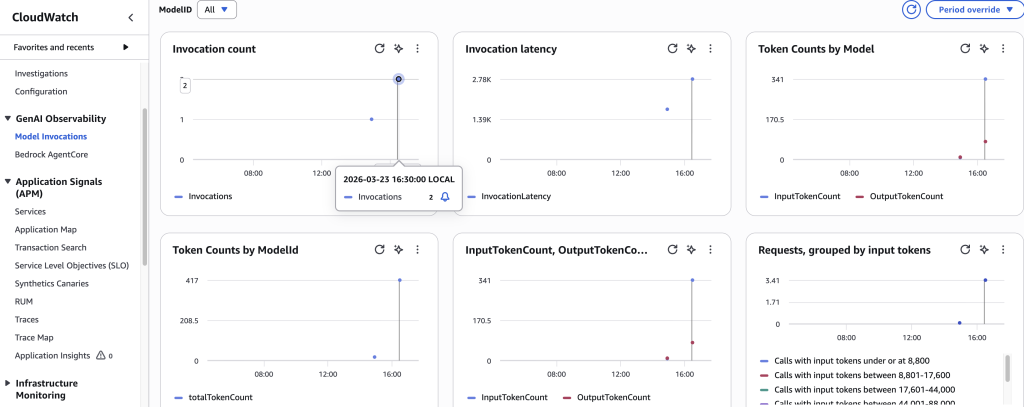Collapse the CloudWatch sidebar navigation
Image resolution: width=1024 pixels, height=407 pixels.
(x=131, y=18)
